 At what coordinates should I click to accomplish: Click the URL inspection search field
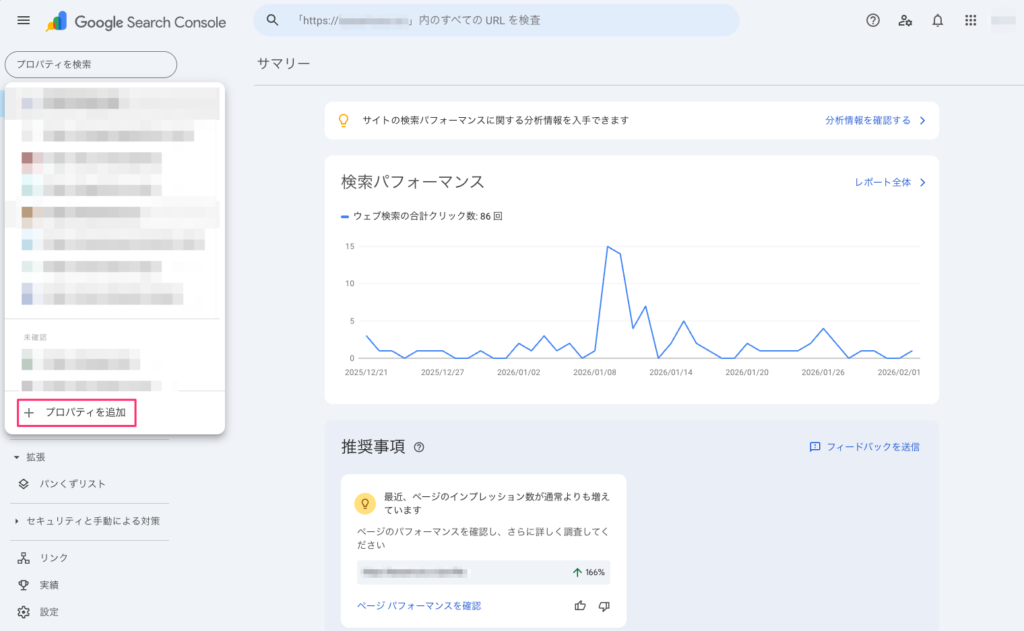tap(500, 20)
